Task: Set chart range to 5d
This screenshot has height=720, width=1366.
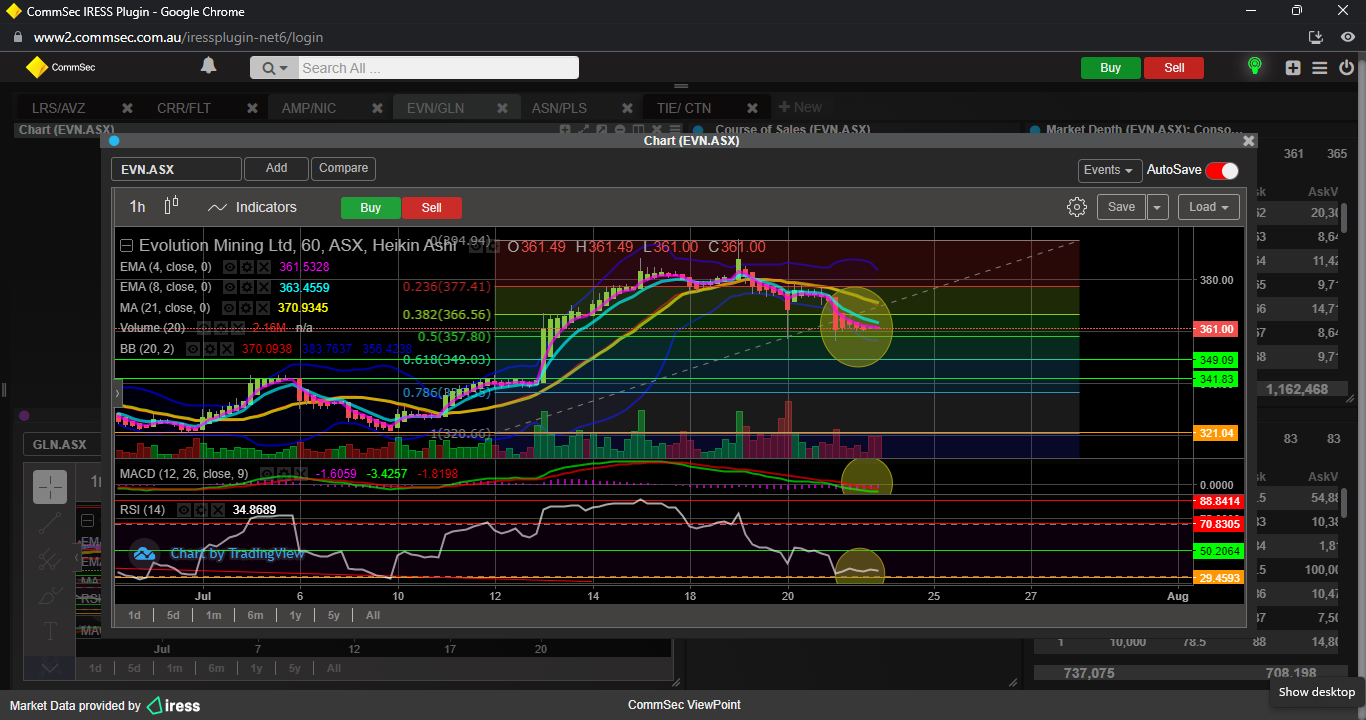Action: click(x=173, y=615)
